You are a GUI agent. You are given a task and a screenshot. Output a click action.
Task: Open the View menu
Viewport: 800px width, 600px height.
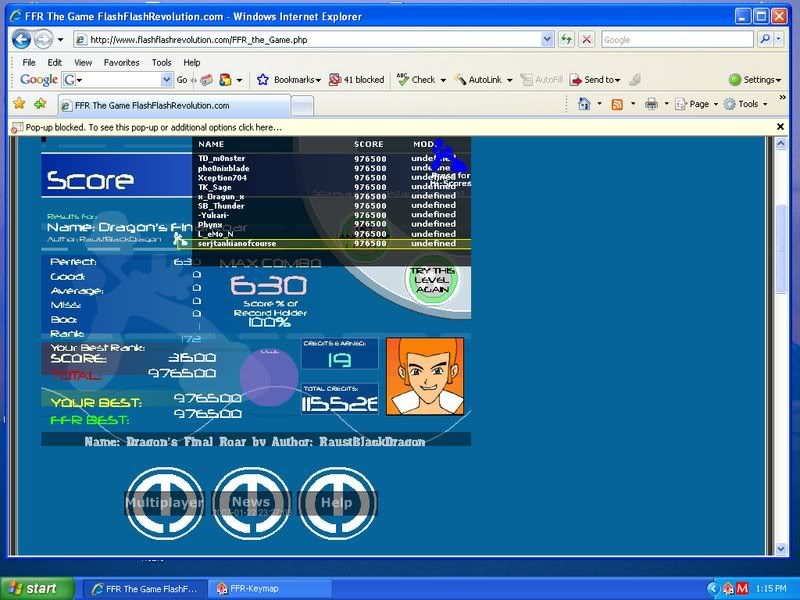coord(83,62)
